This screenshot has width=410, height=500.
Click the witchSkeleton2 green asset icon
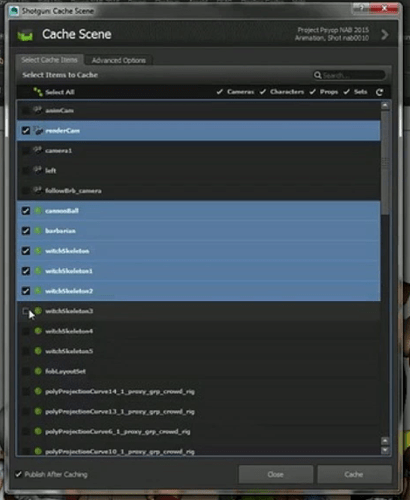(x=38, y=291)
